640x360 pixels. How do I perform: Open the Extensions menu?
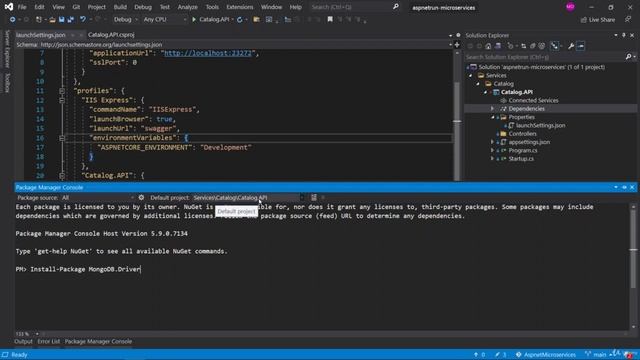(x=240, y=7)
